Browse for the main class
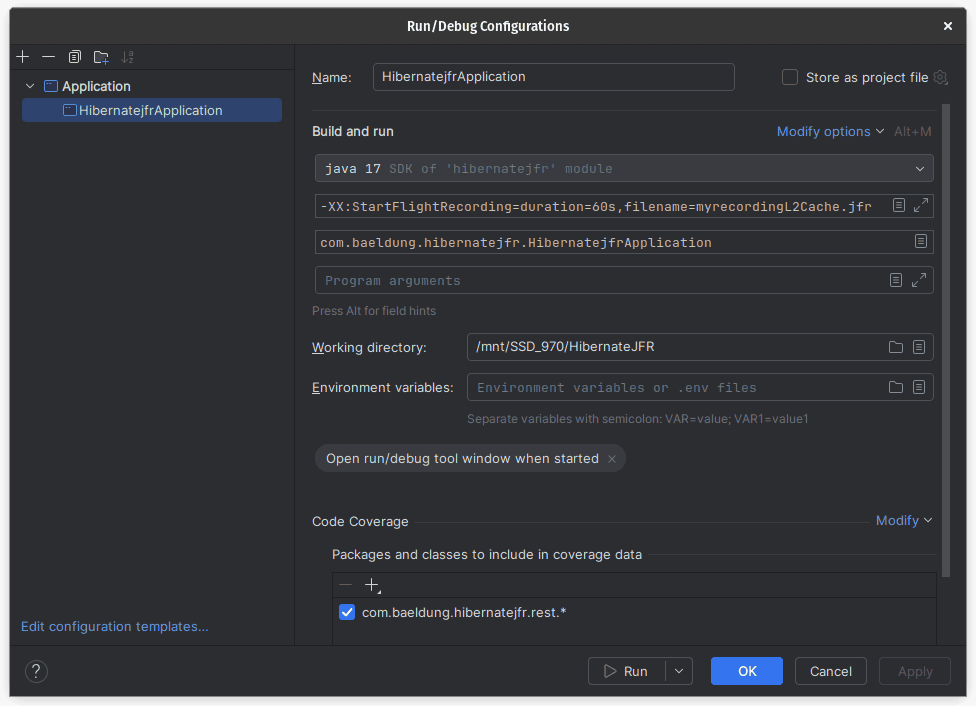 pos(921,242)
